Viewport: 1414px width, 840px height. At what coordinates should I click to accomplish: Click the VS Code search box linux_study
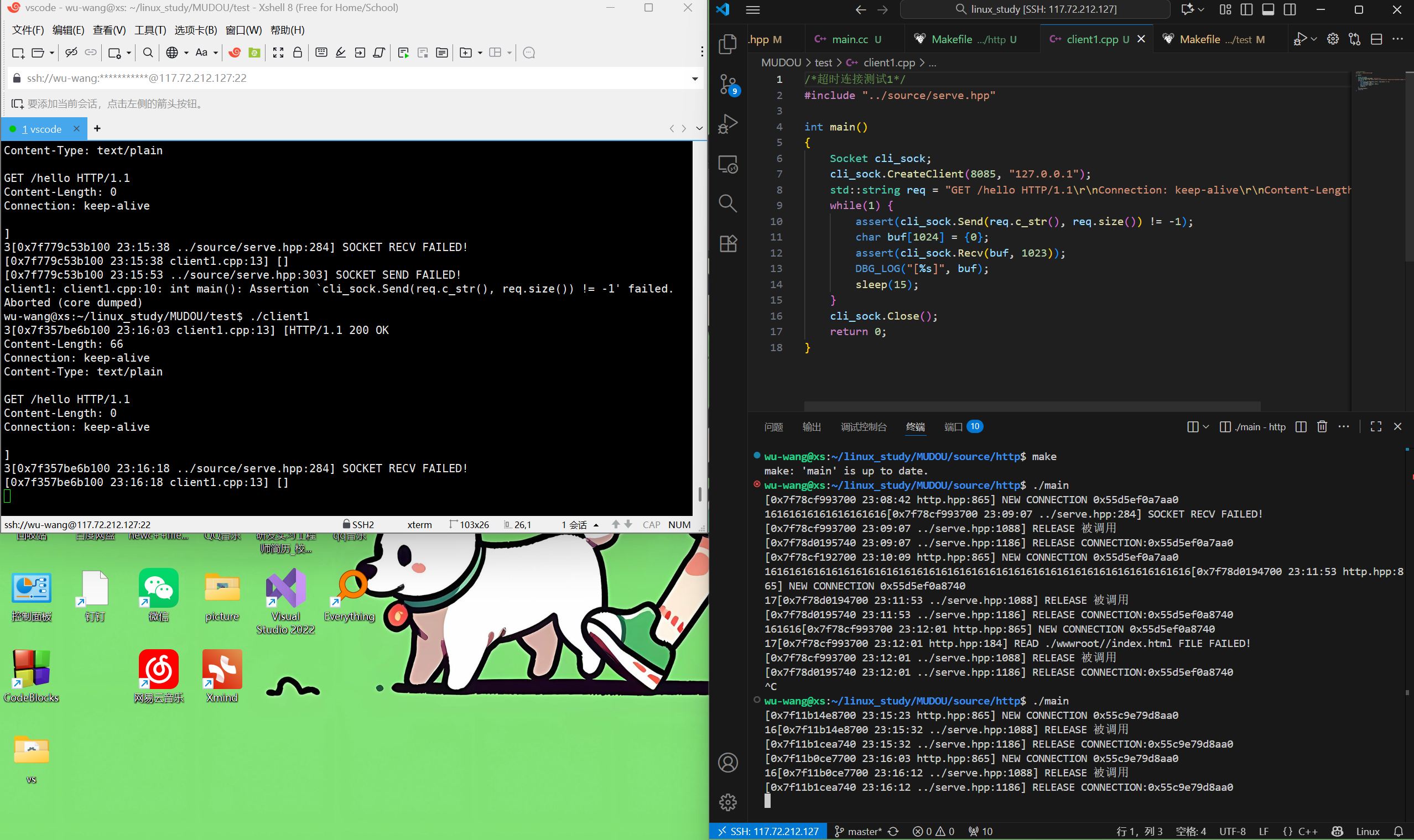click(1035, 9)
